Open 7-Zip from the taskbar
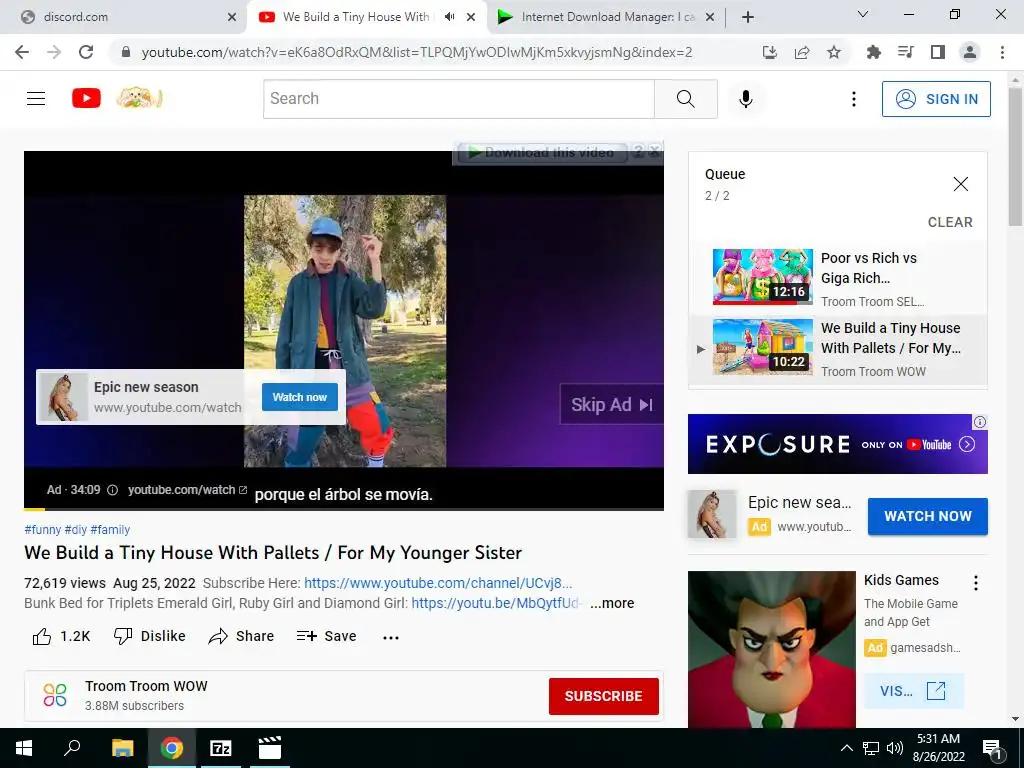The width and height of the screenshot is (1024, 768). point(221,748)
